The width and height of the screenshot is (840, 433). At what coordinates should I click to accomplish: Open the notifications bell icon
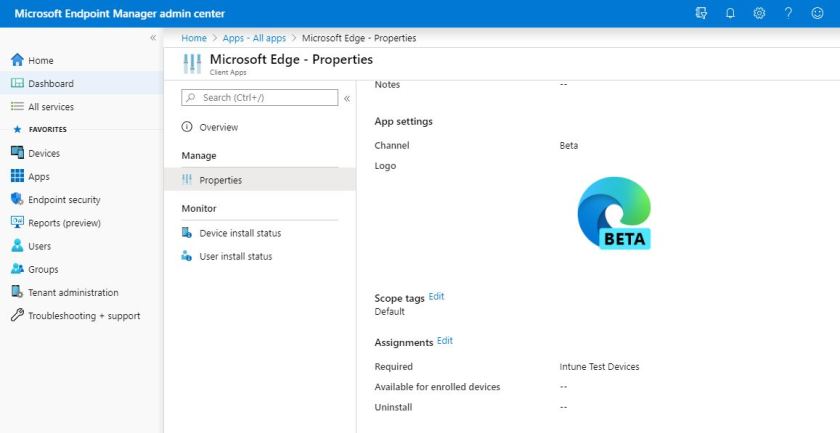[730, 13]
